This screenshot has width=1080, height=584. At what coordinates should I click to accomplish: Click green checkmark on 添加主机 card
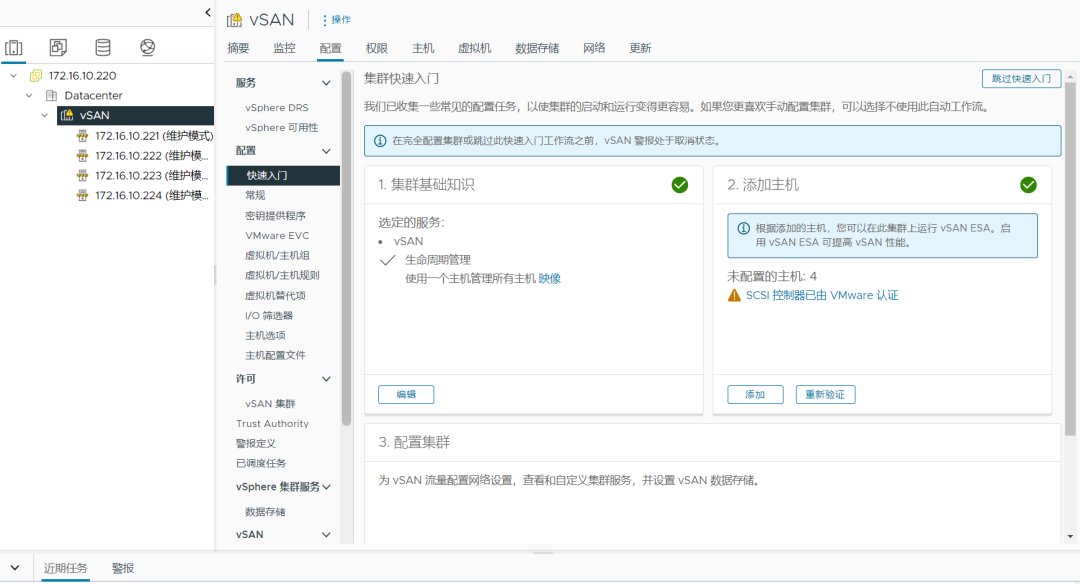(x=1028, y=185)
